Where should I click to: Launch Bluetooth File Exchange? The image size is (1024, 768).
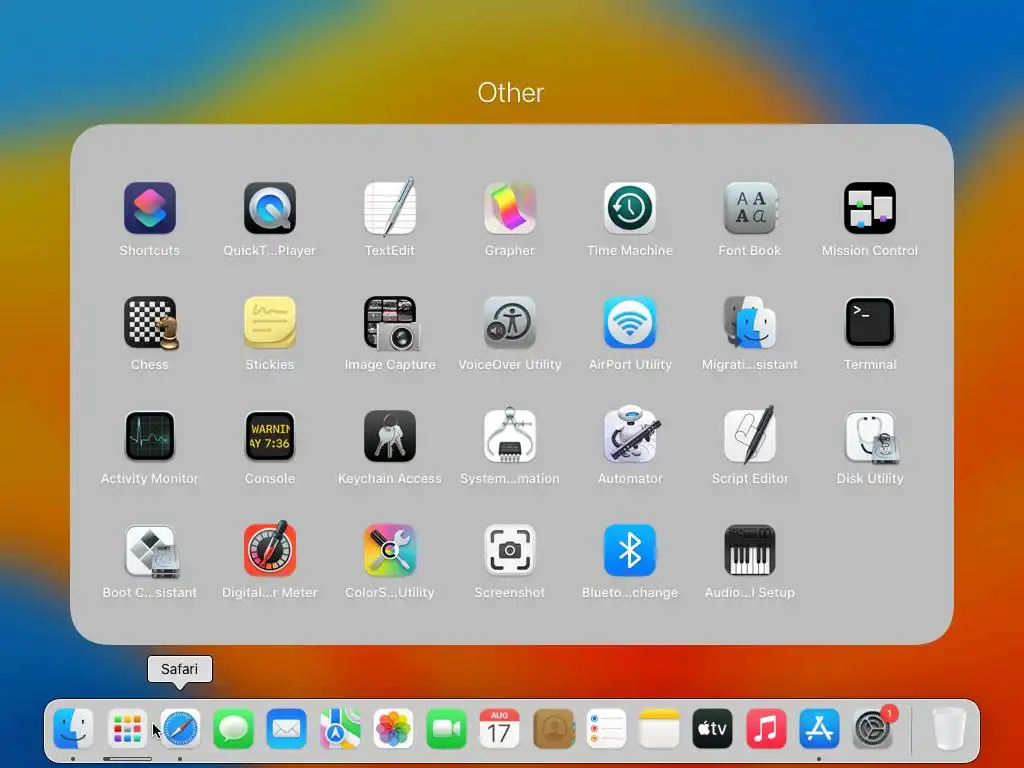630,551
